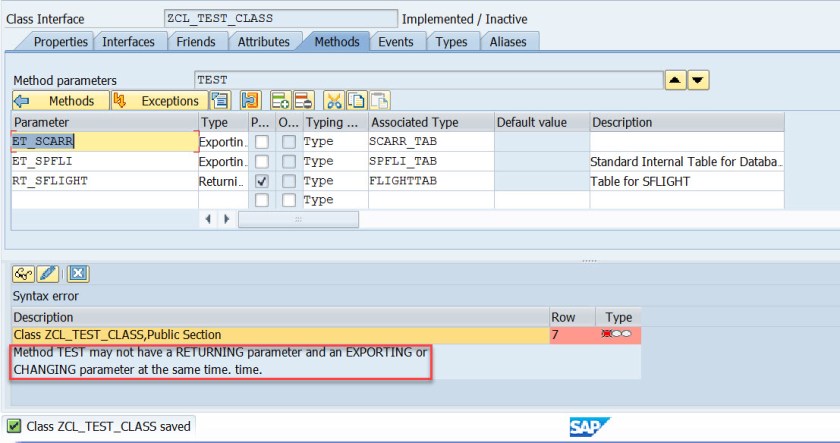The width and height of the screenshot is (840, 443).
Task: Switch to the Interfaces tab
Action: (x=128, y=42)
